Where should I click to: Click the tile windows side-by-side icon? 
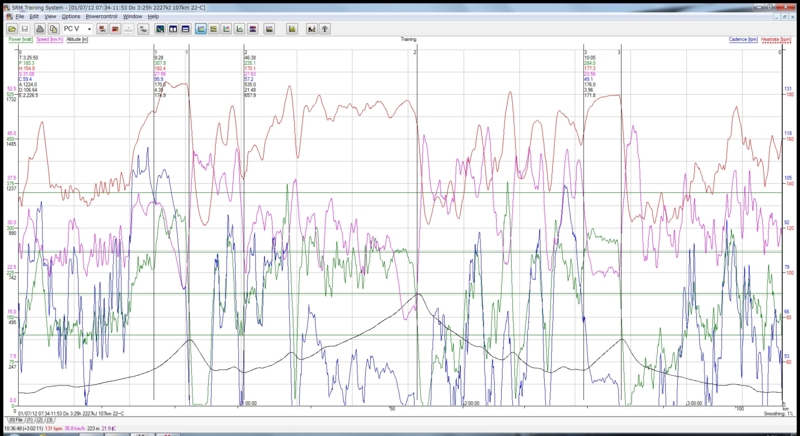point(173,29)
